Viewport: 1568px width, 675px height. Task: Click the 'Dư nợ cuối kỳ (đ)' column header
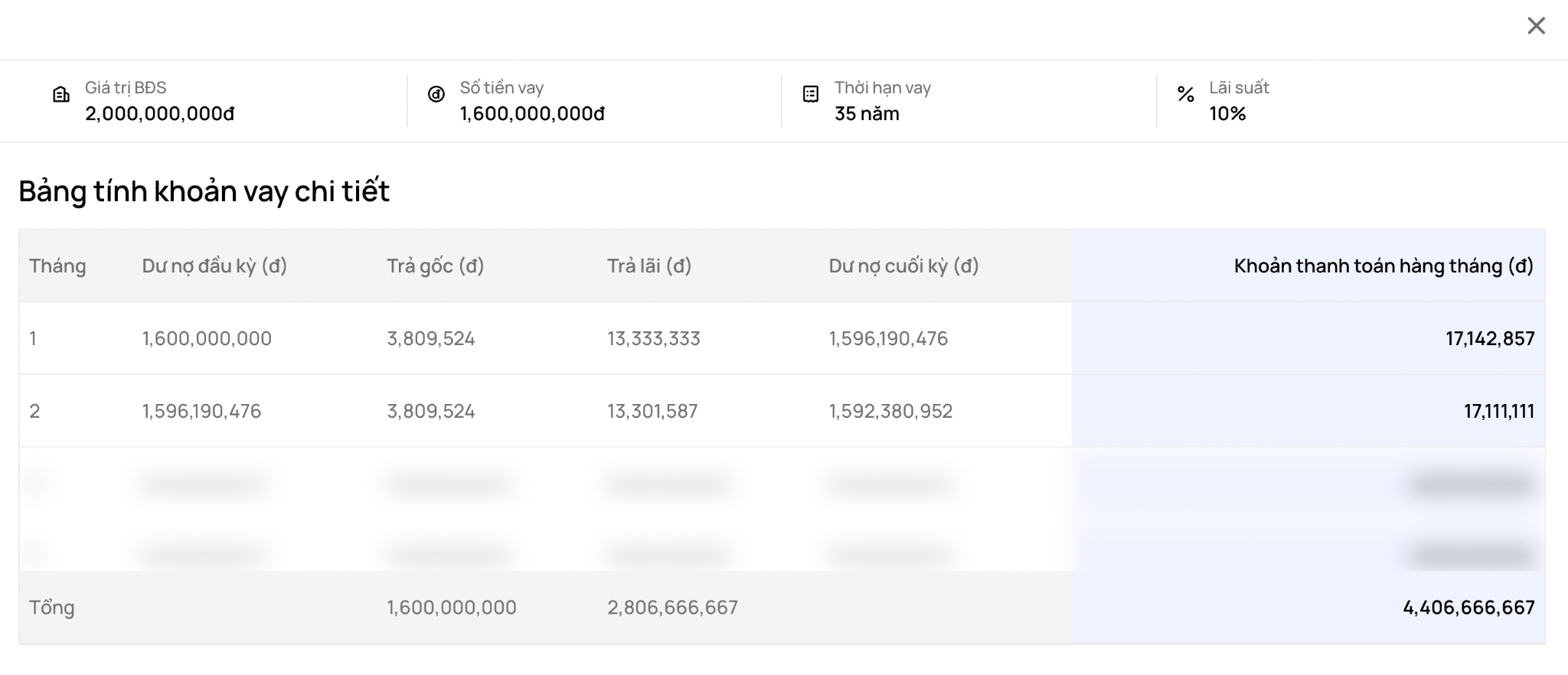[x=904, y=266]
